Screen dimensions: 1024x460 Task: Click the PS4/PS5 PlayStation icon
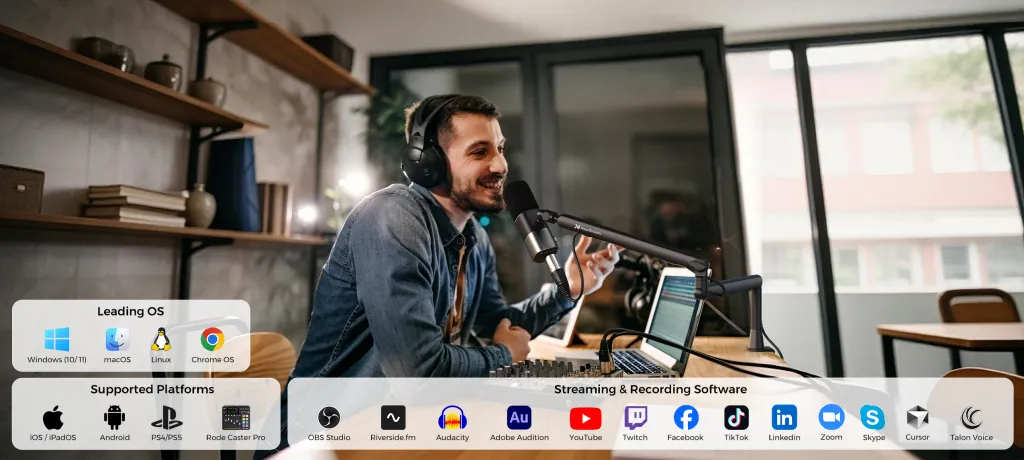pyautogui.click(x=166, y=417)
